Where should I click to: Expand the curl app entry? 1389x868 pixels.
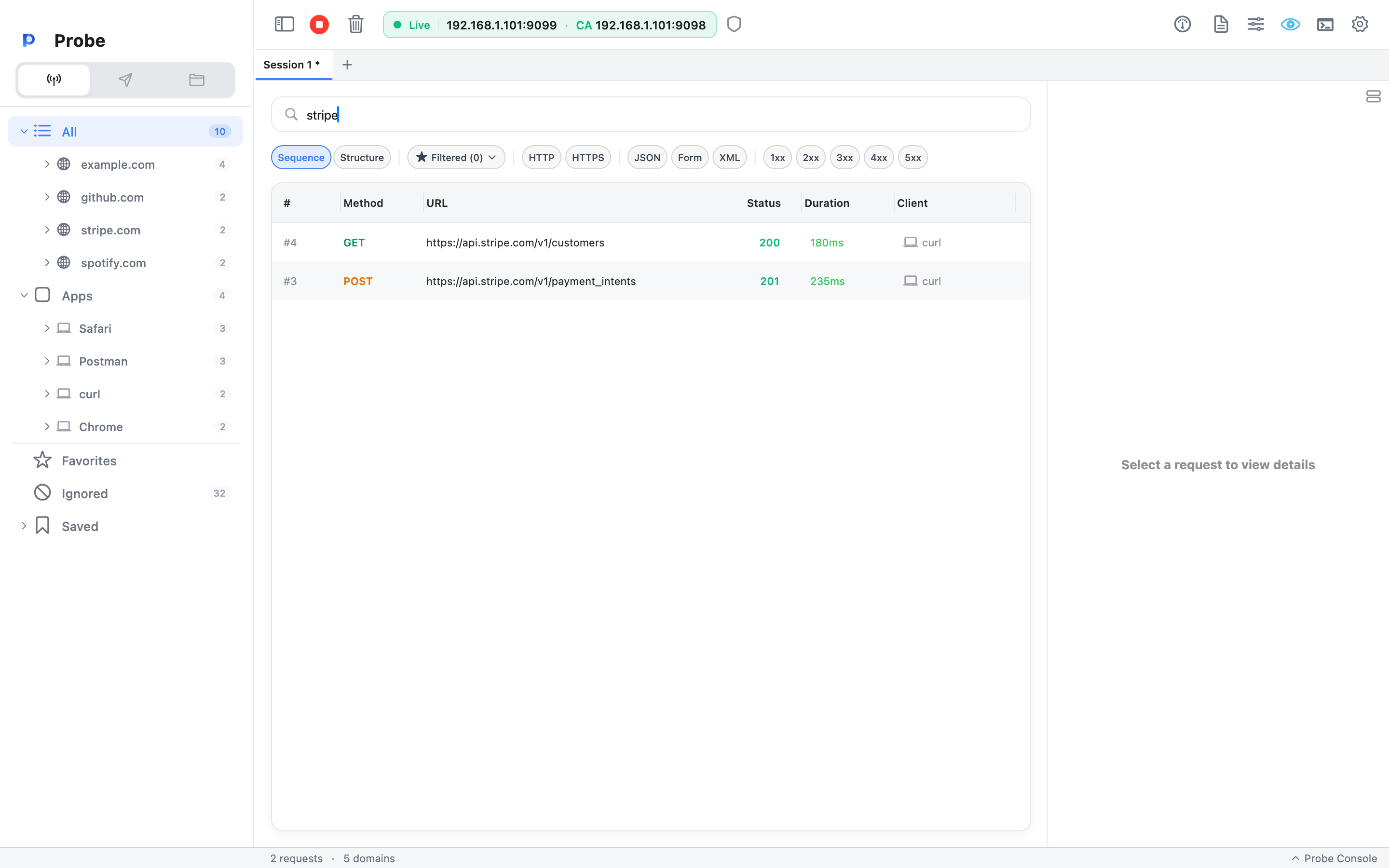pyautogui.click(x=47, y=394)
